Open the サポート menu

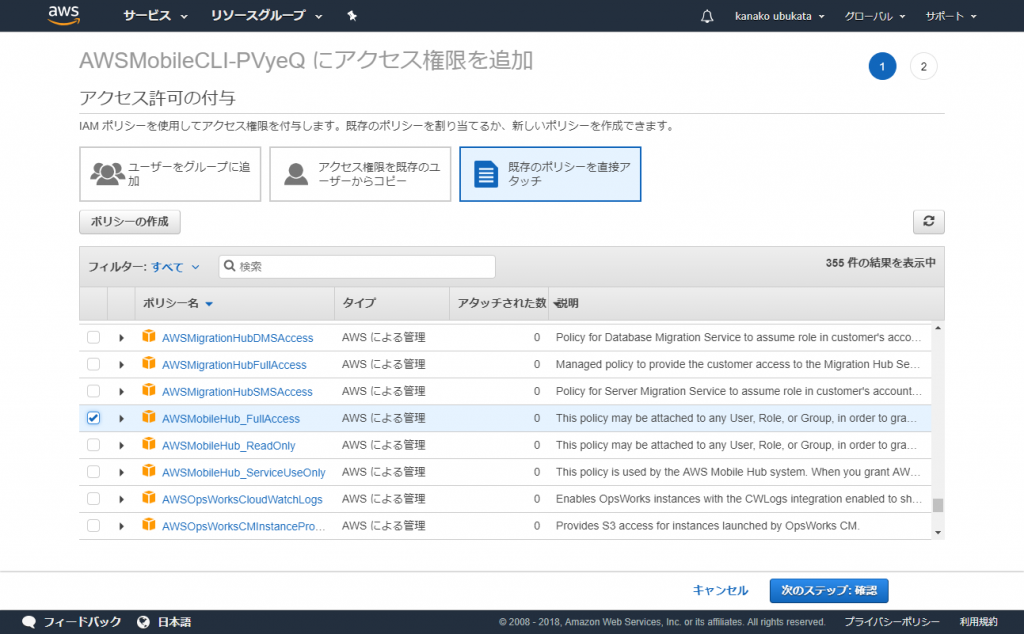pyautogui.click(x=951, y=16)
